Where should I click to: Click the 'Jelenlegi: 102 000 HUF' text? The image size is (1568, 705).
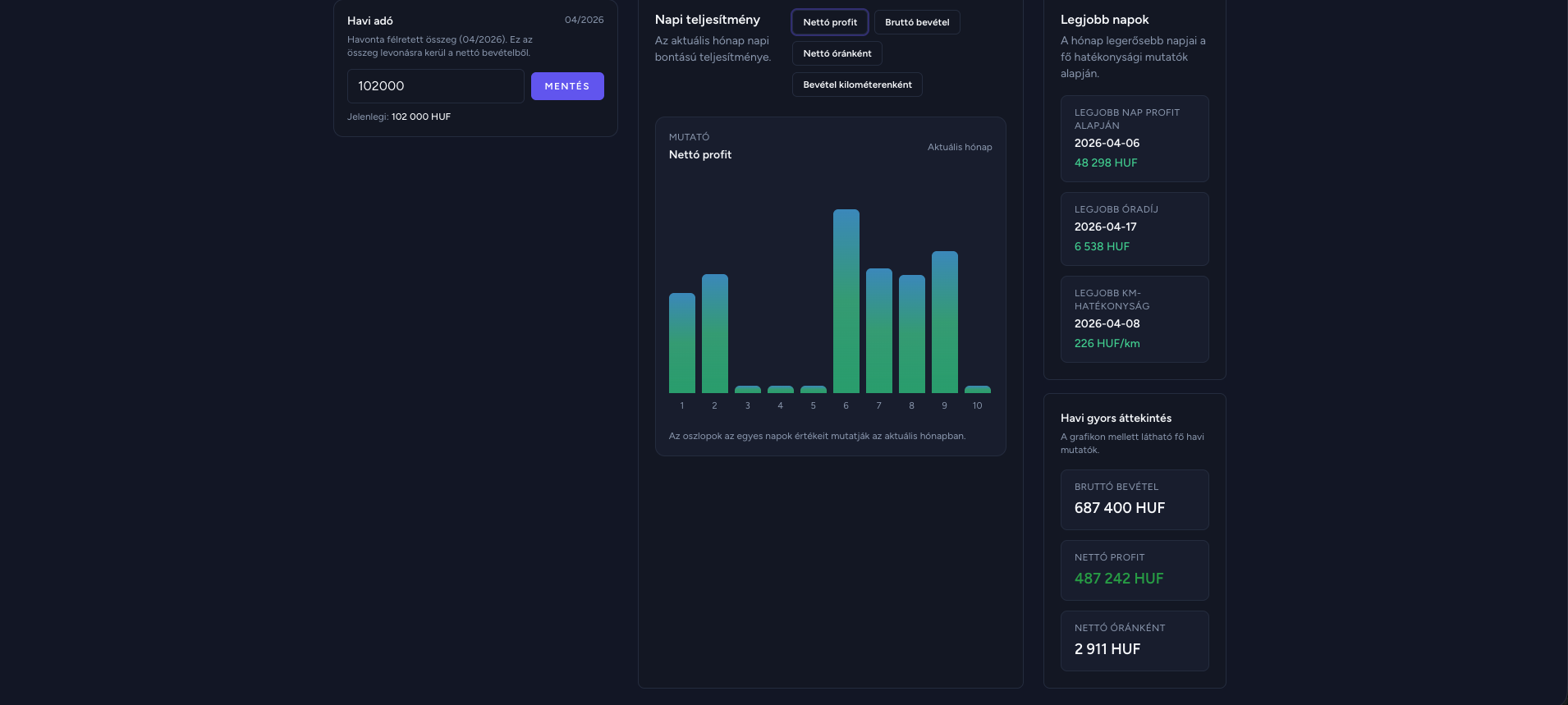[x=399, y=117]
